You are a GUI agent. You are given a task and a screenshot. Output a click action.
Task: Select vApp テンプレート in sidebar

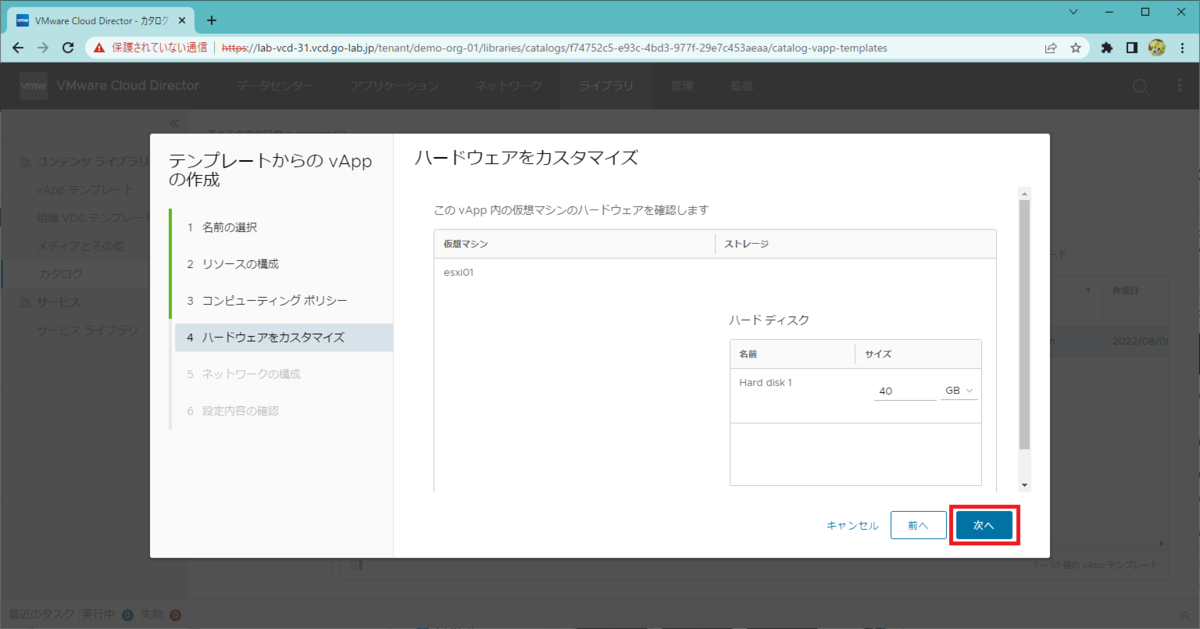pyautogui.click(x=85, y=190)
